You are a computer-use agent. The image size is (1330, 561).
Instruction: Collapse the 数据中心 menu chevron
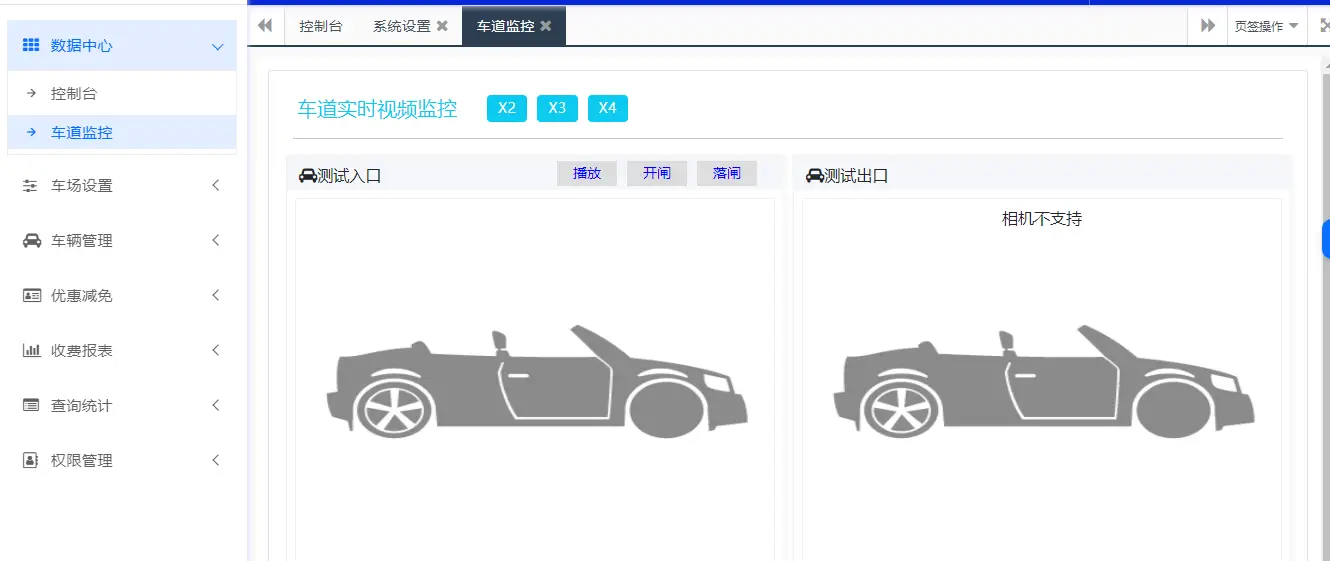217,46
